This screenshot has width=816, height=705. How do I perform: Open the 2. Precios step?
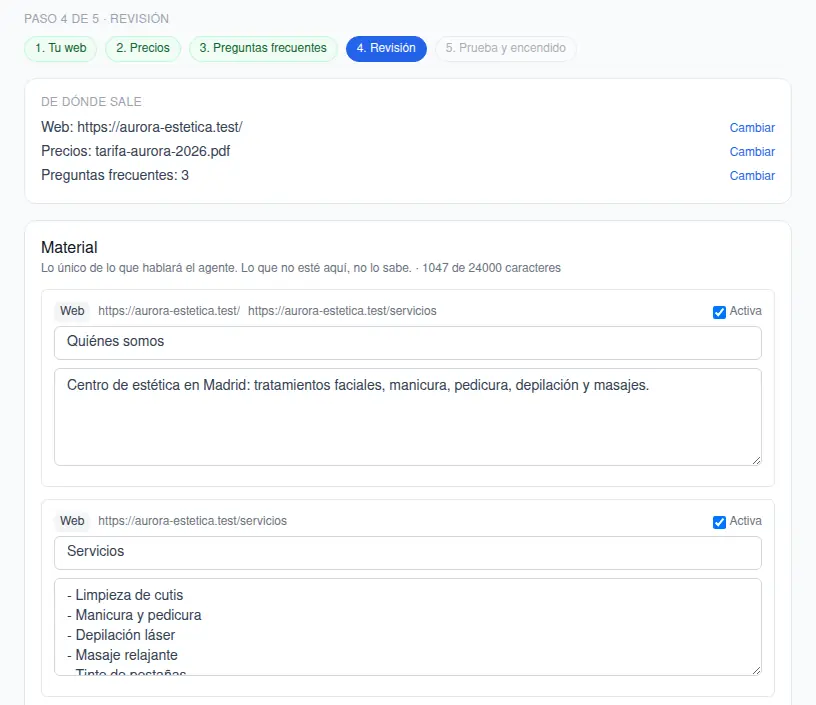143,48
